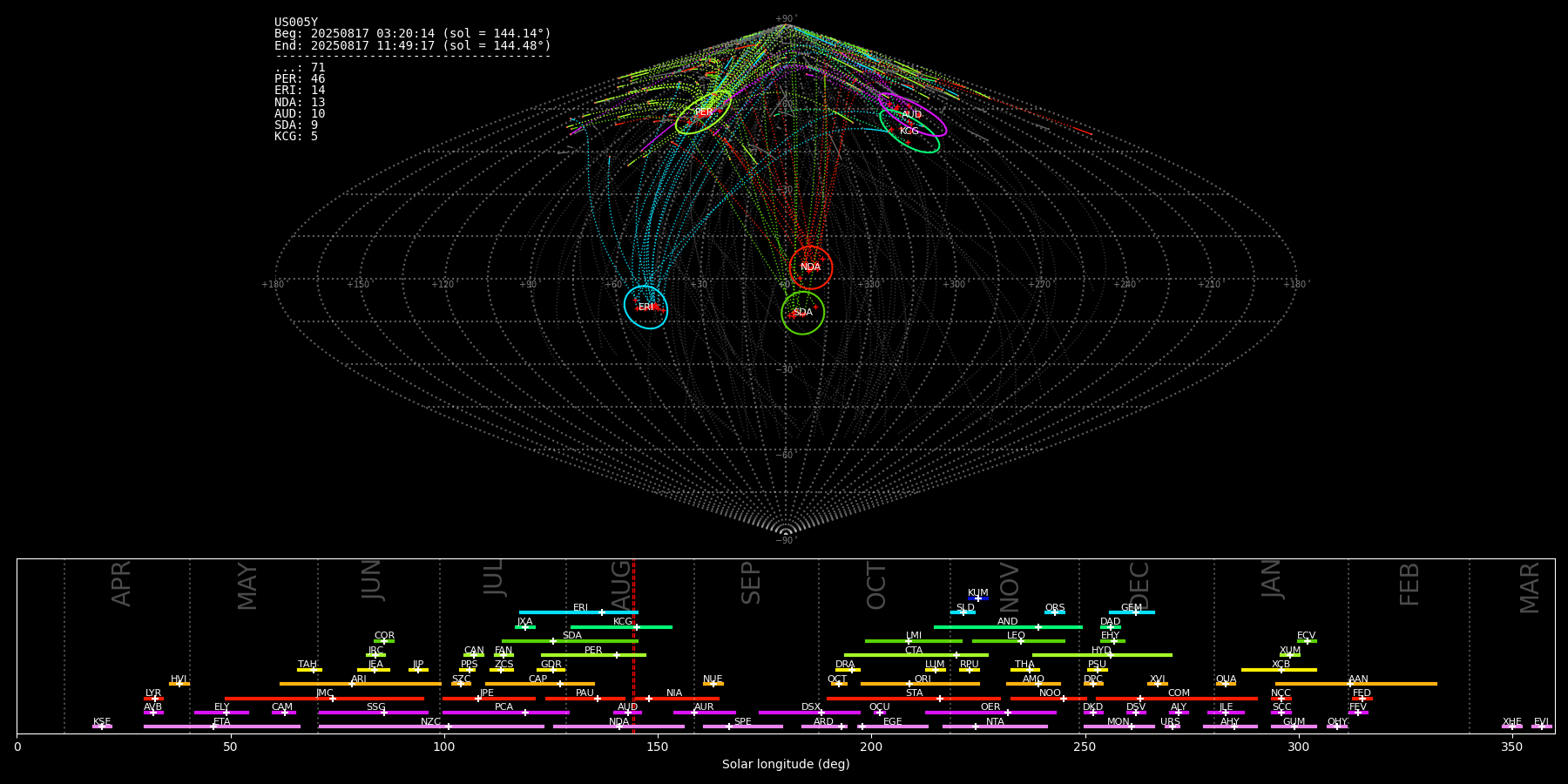This screenshot has width=1568, height=784.
Task: Click the KCG activity bar in timeline
Action: (x=621, y=626)
